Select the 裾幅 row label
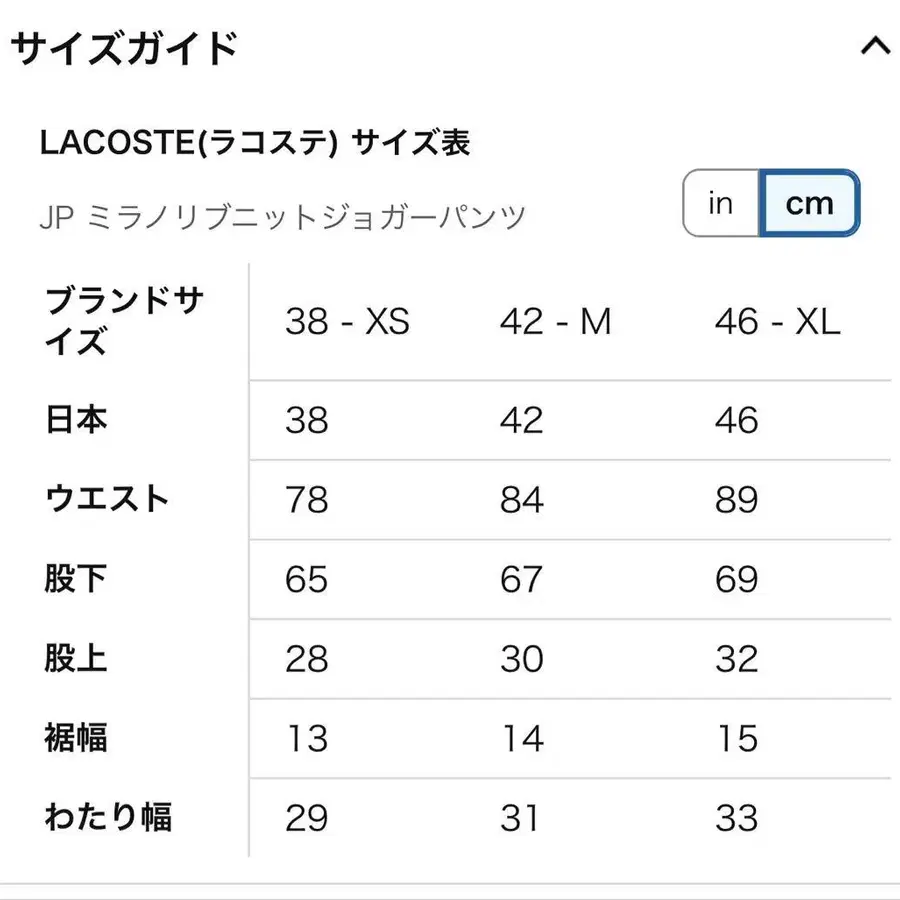The image size is (900, 900). (x=77, y=739)
